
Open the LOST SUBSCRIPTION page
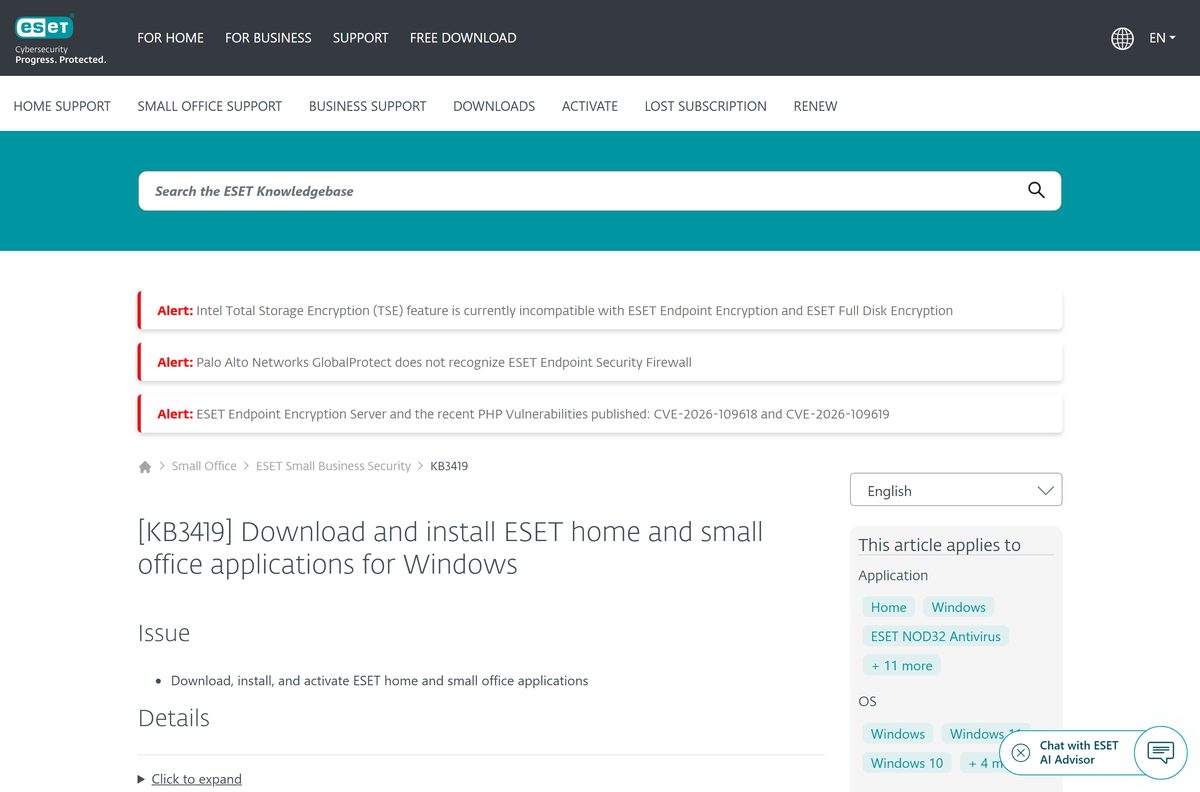tap(705, 106)
